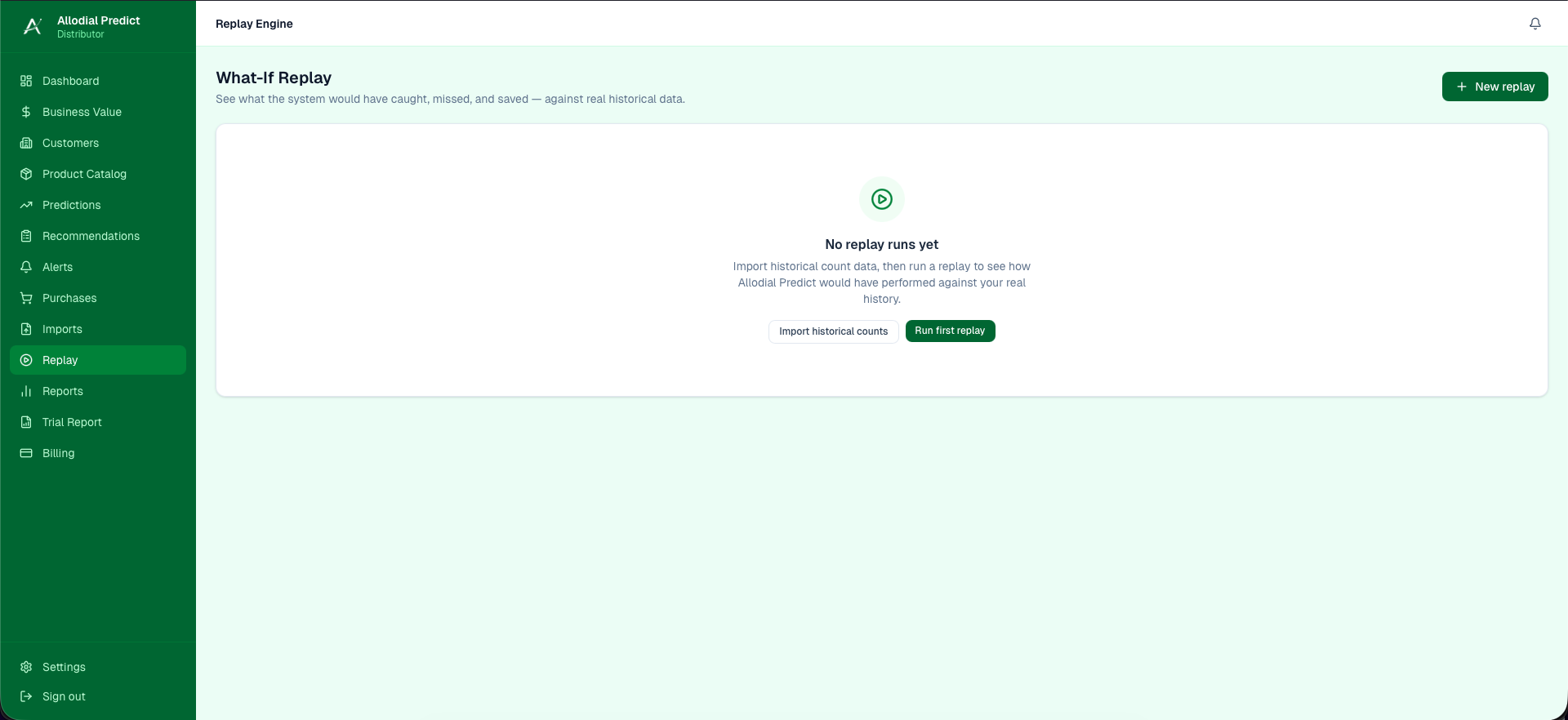The width and height of the screenshot is (1568, 720).
Task: Click the Distributor label under brand name
Action: (81, 34)
